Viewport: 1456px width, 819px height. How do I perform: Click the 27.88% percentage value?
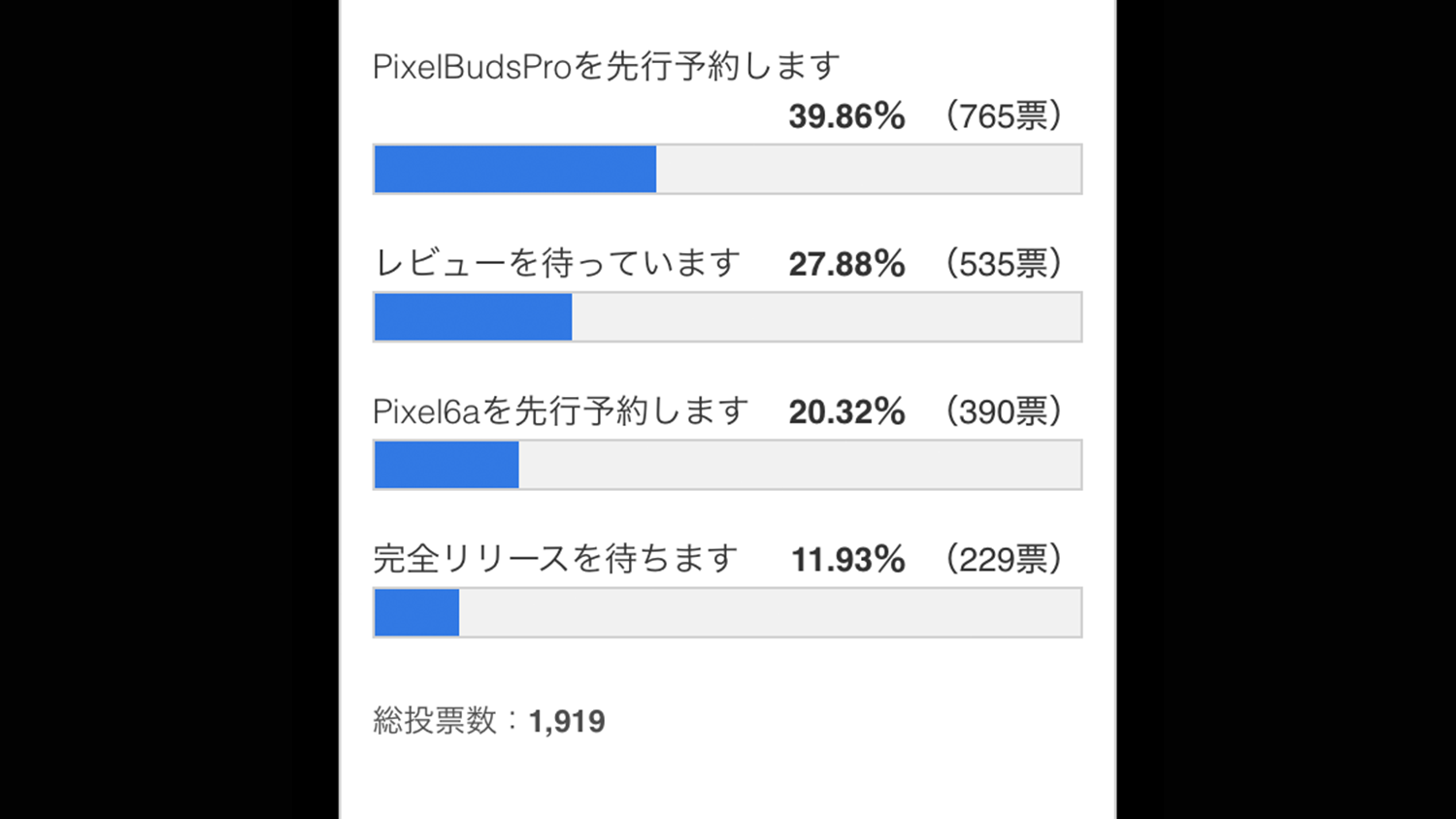pyautogui.click(x=846, y=264)
